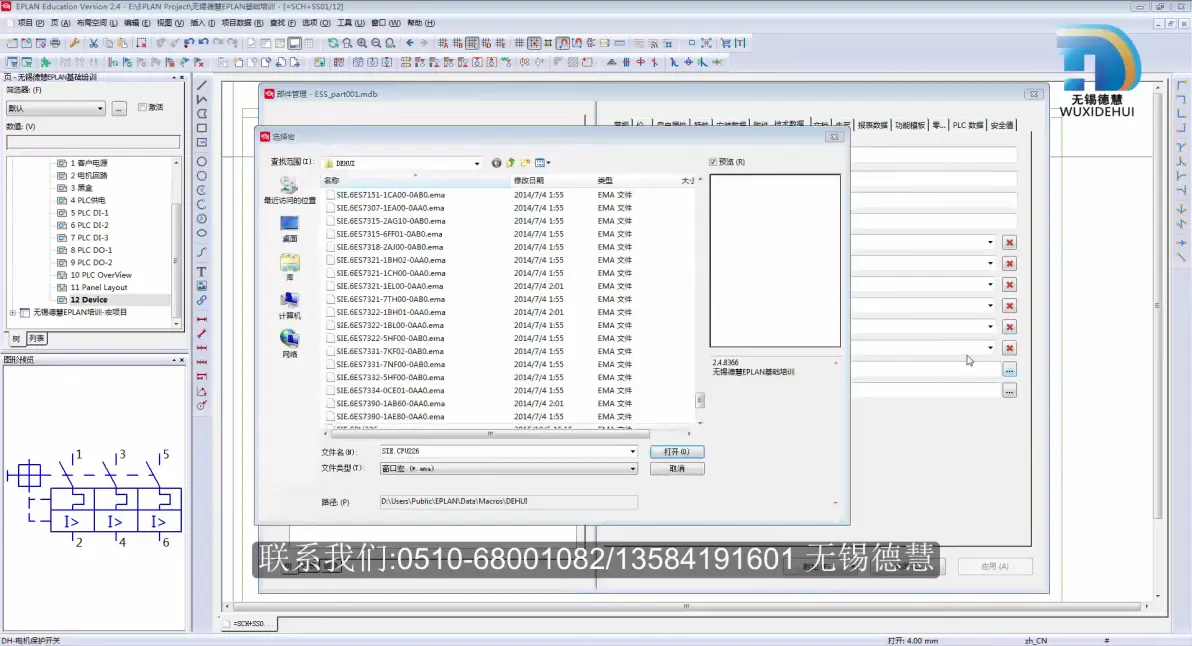Open the first dropdown arrow in parts management form

tap(990, 242)
